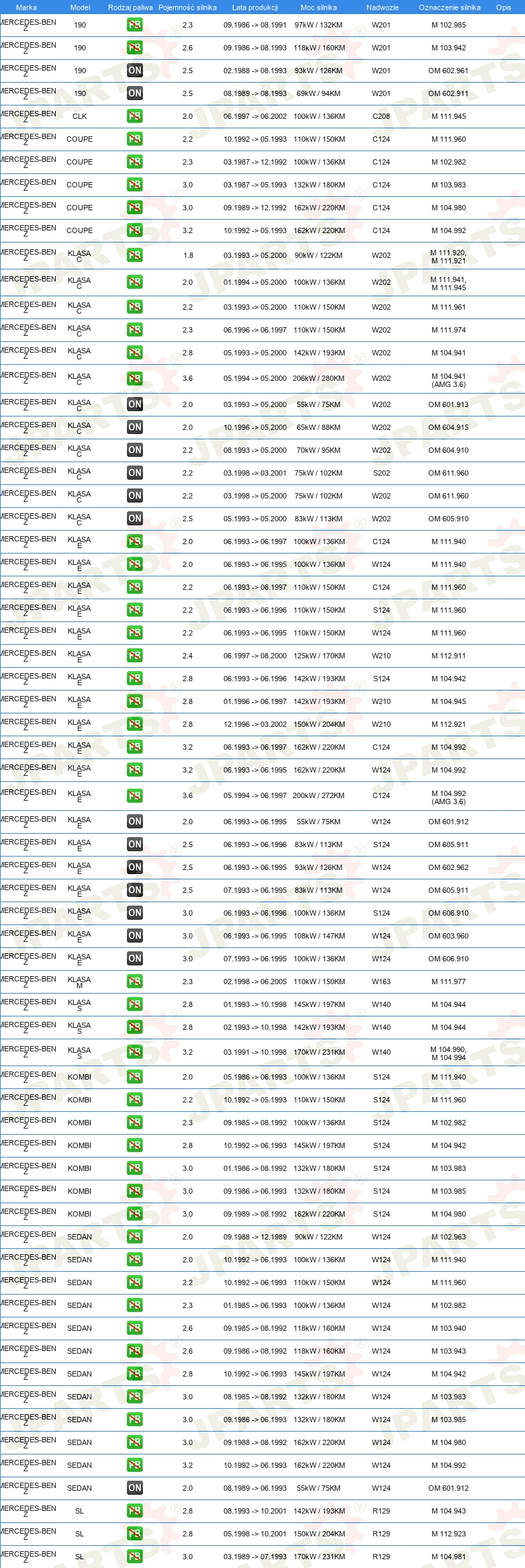Click diesel ON icon in the SEDAN row
Screen dimensions: 525x1568
click(x=135, y=1488)
